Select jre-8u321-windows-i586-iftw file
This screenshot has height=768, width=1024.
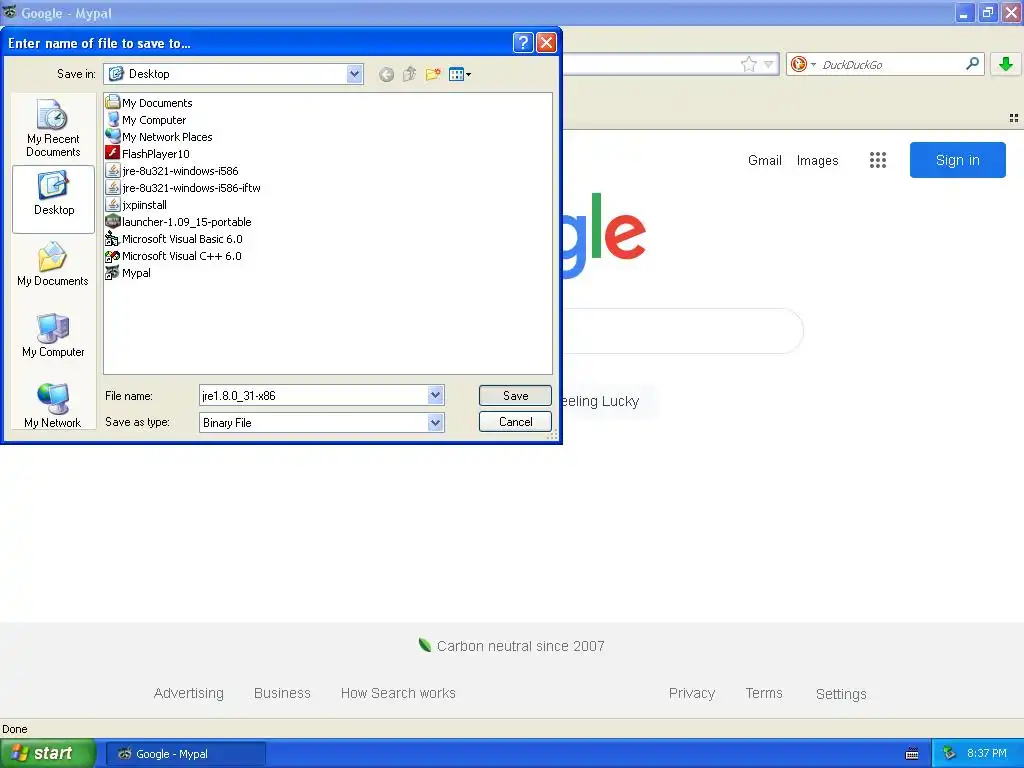click(x=184, y=188)
